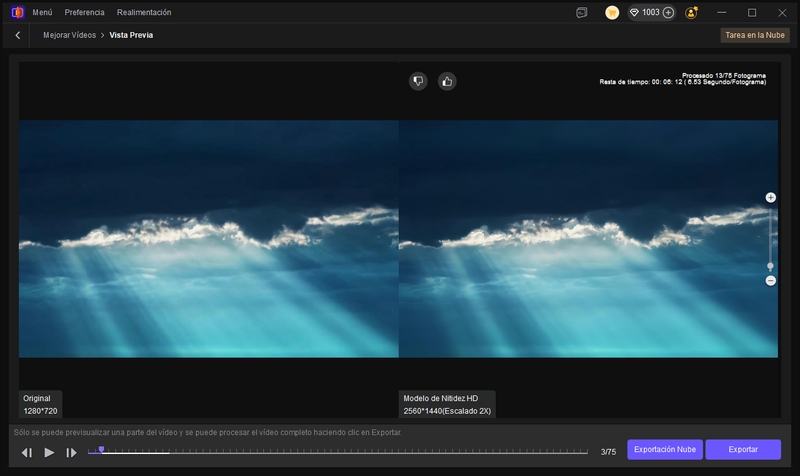Image resolution: width=800 pixels, height=476 pixels.
Task: Open the Preferencia menu
Action: [x=84, y=12]
